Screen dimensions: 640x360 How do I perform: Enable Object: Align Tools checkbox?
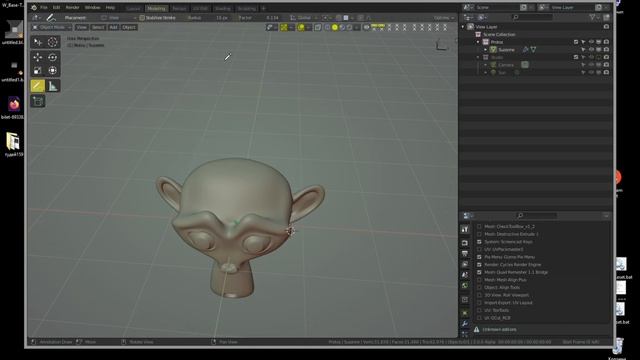pos(479,287)
